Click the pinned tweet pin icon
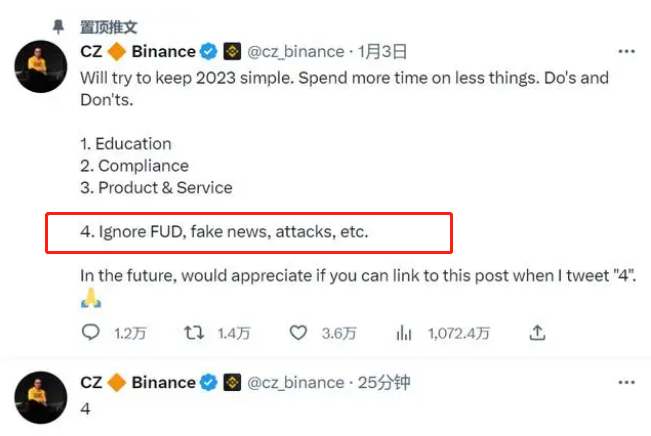The image size is (651, 436). [59, 25]
